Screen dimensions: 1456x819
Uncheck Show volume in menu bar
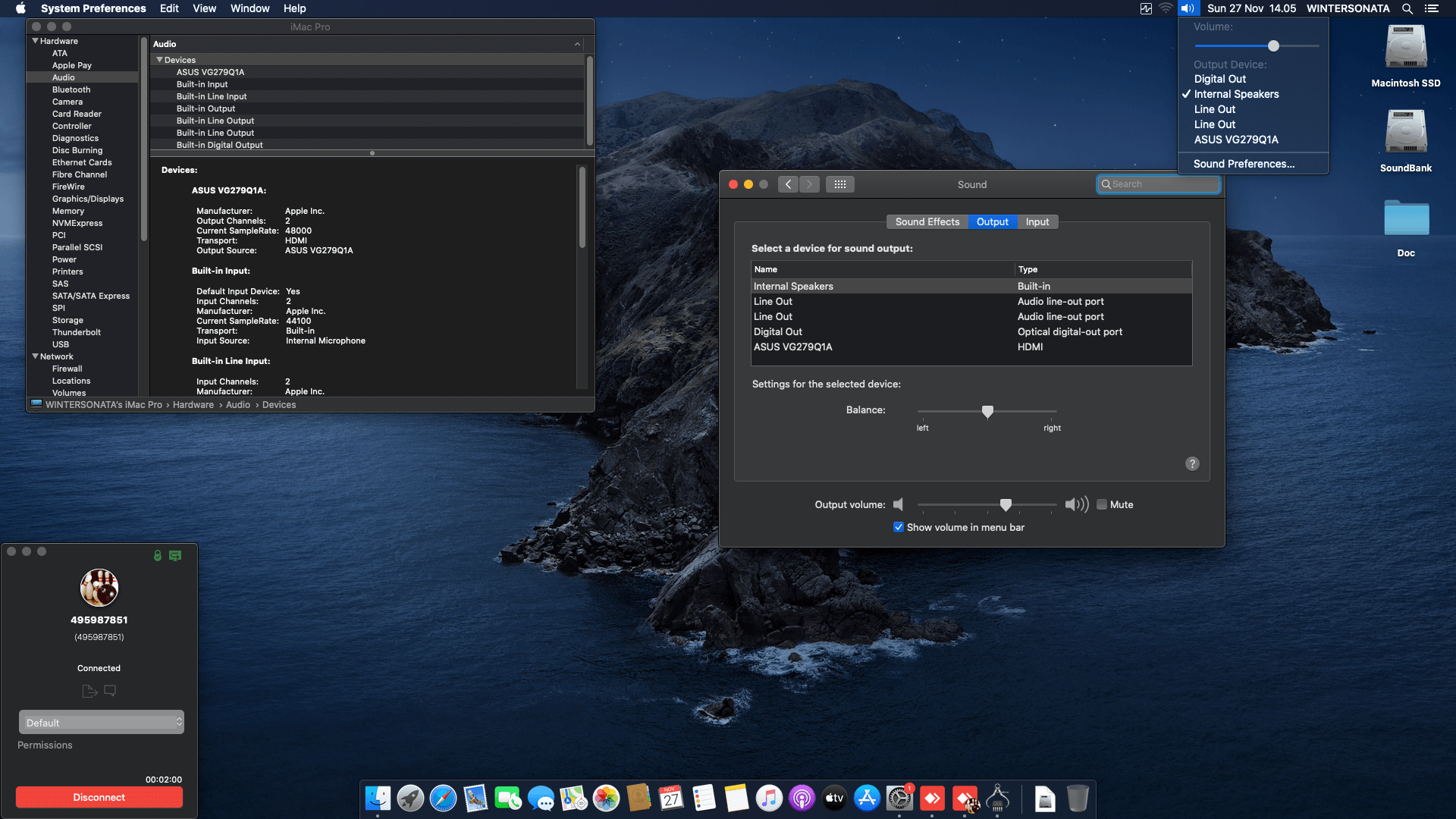[899, 528]
